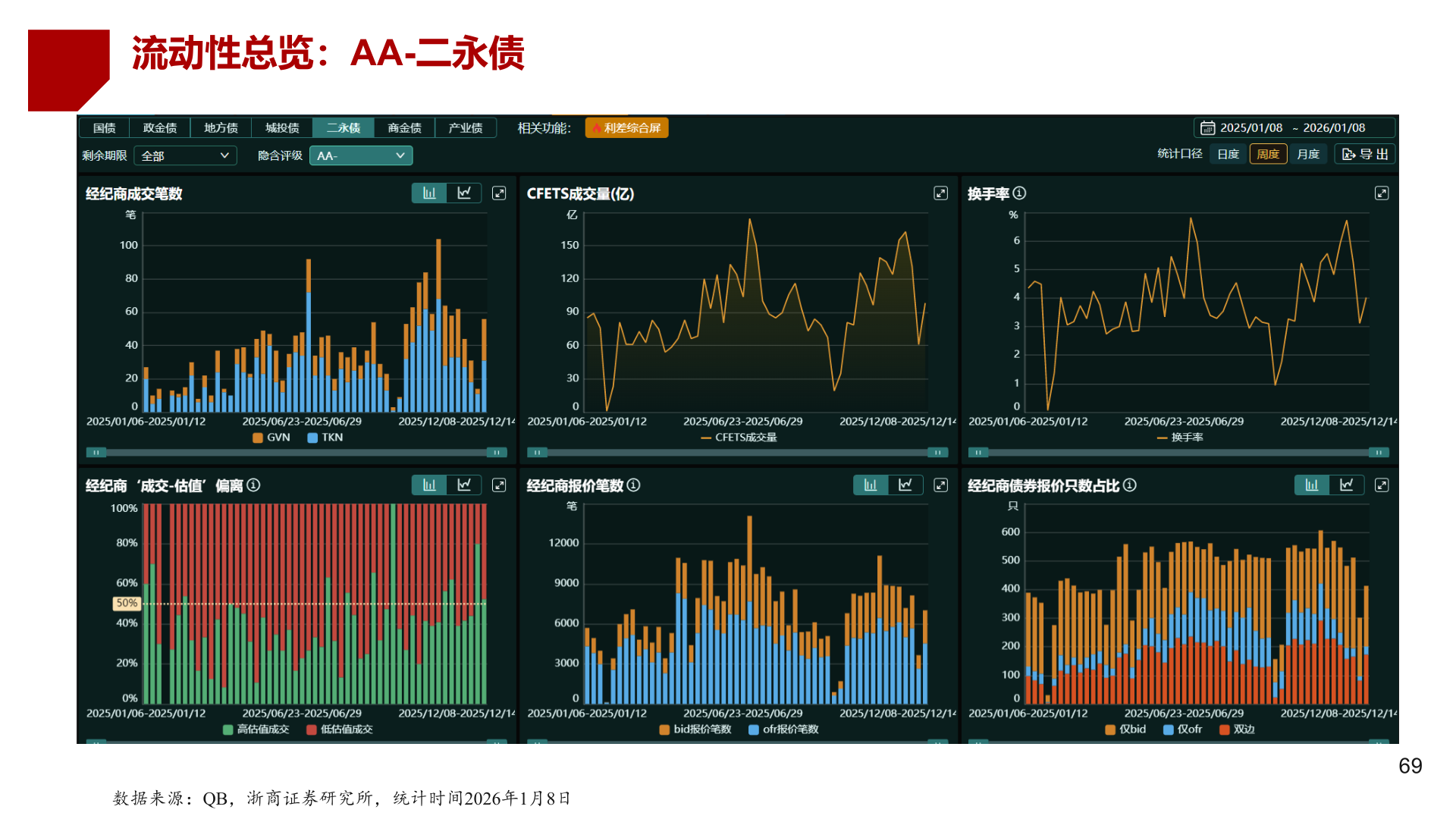Viewport: 1456px width, 819px height.
Task: Switch to the 国债 tab
Action: [105, 127]
